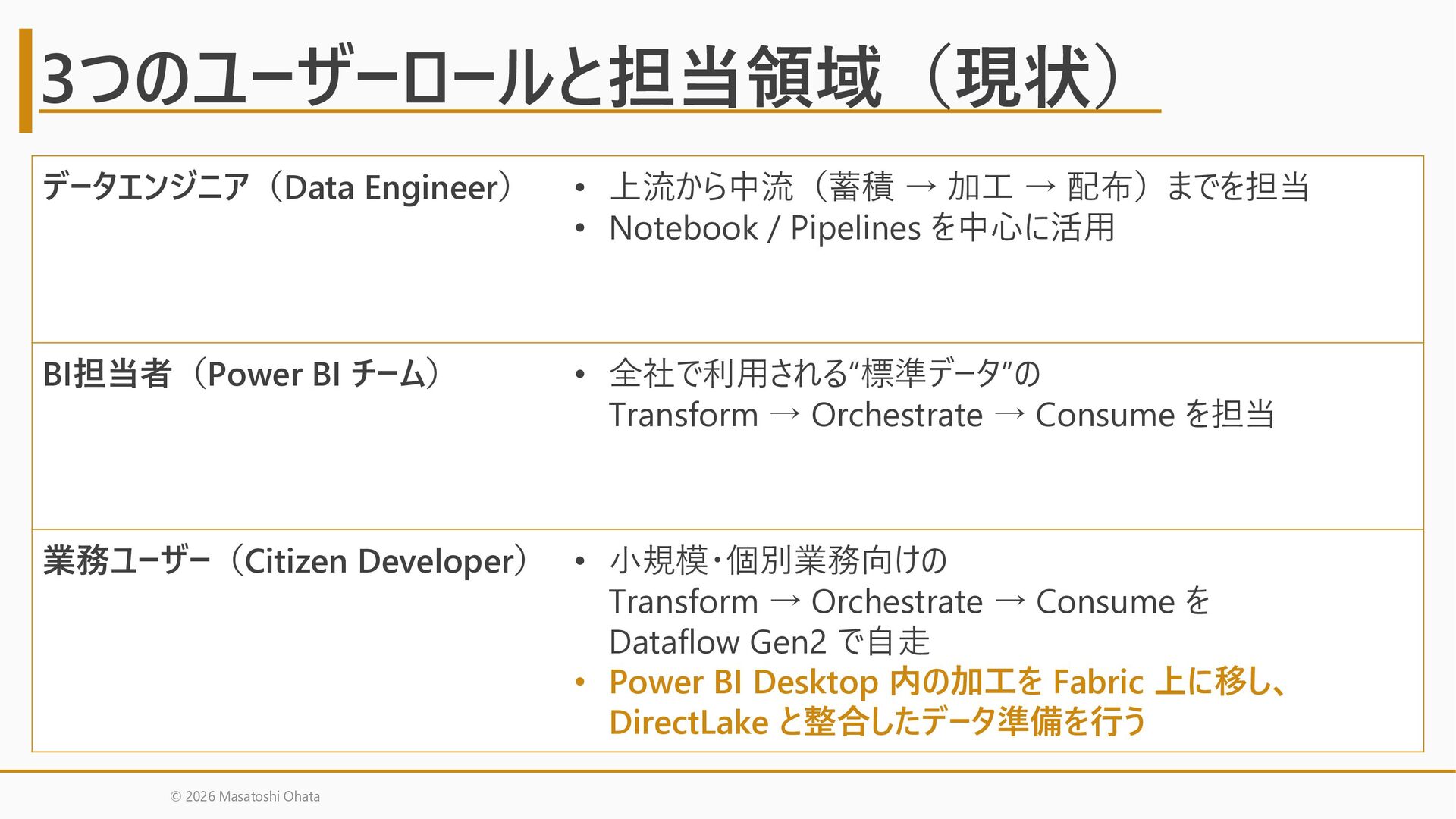This screenshot has height=819, width=1456.
Task: Click the 上流から中流 bullet line
Action: tap(959, 187)
